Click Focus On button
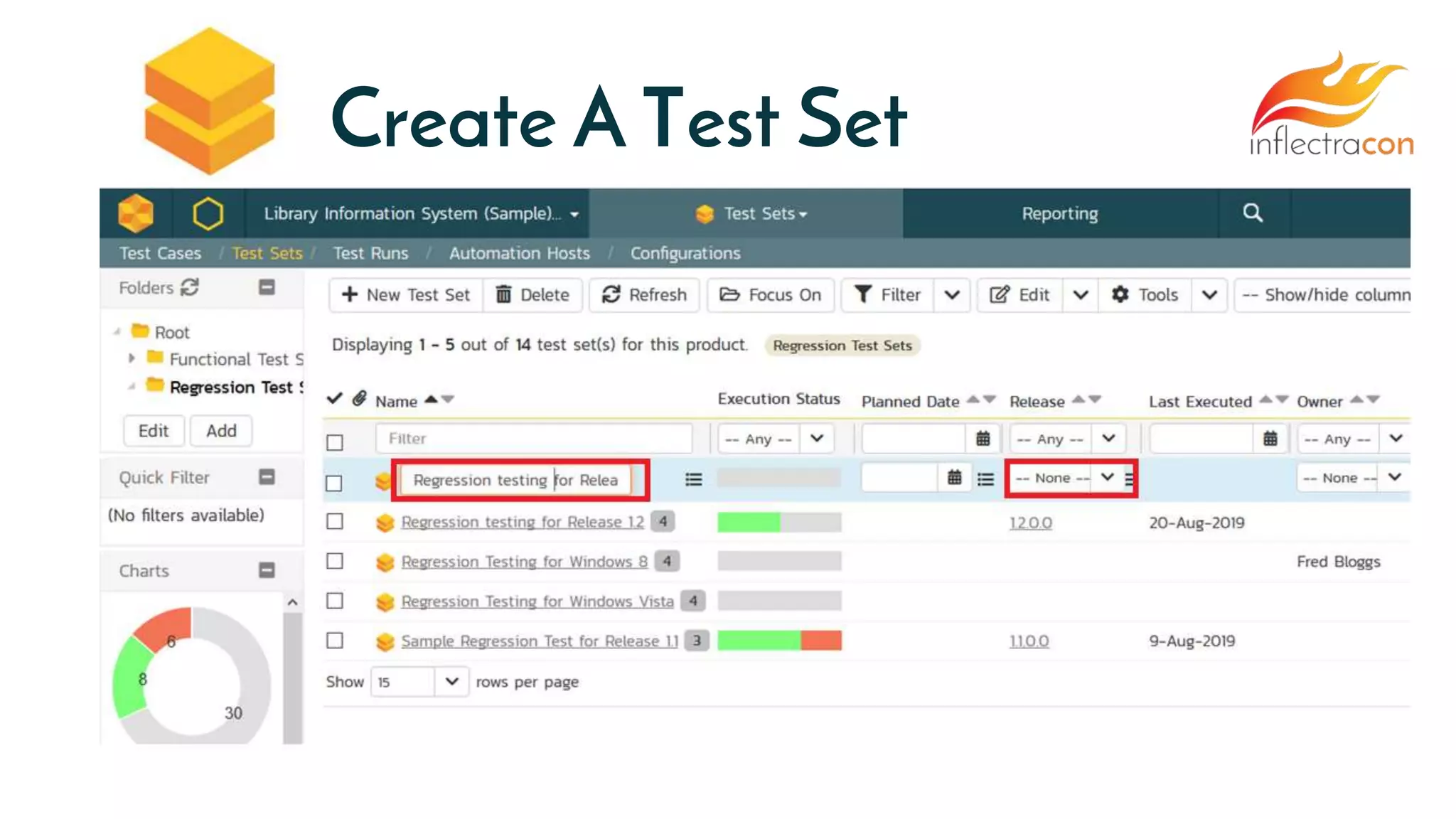This screenshot has width=1456, height=819. (x=771, y=294)
